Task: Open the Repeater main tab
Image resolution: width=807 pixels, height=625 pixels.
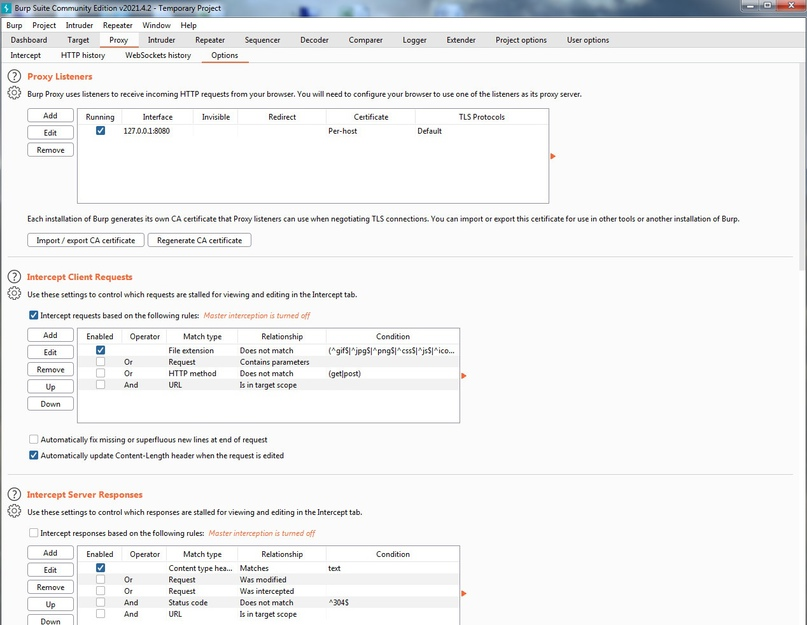Action: 210,40
